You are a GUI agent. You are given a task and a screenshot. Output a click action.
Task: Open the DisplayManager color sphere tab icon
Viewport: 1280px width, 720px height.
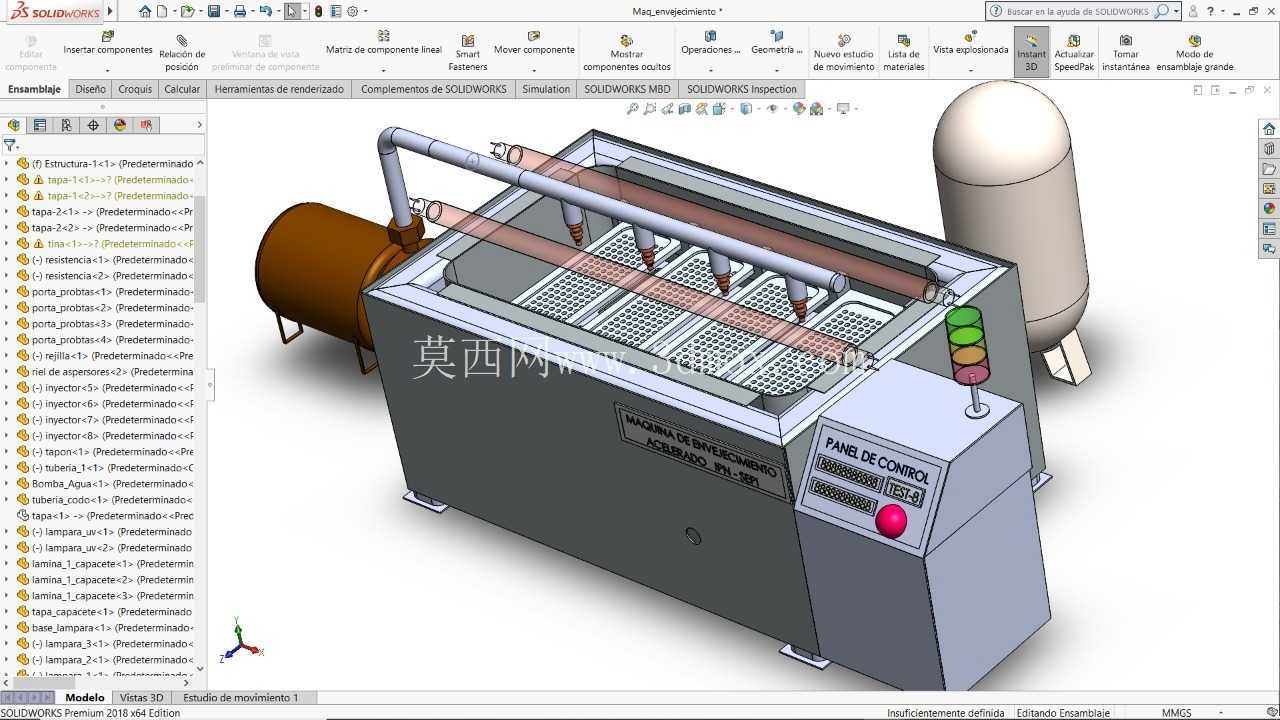click(x=120, y=125)
